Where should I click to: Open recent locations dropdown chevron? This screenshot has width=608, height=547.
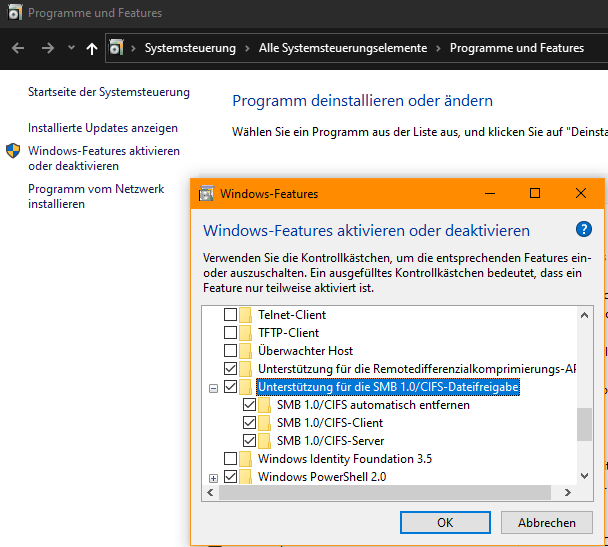[71, 48]
